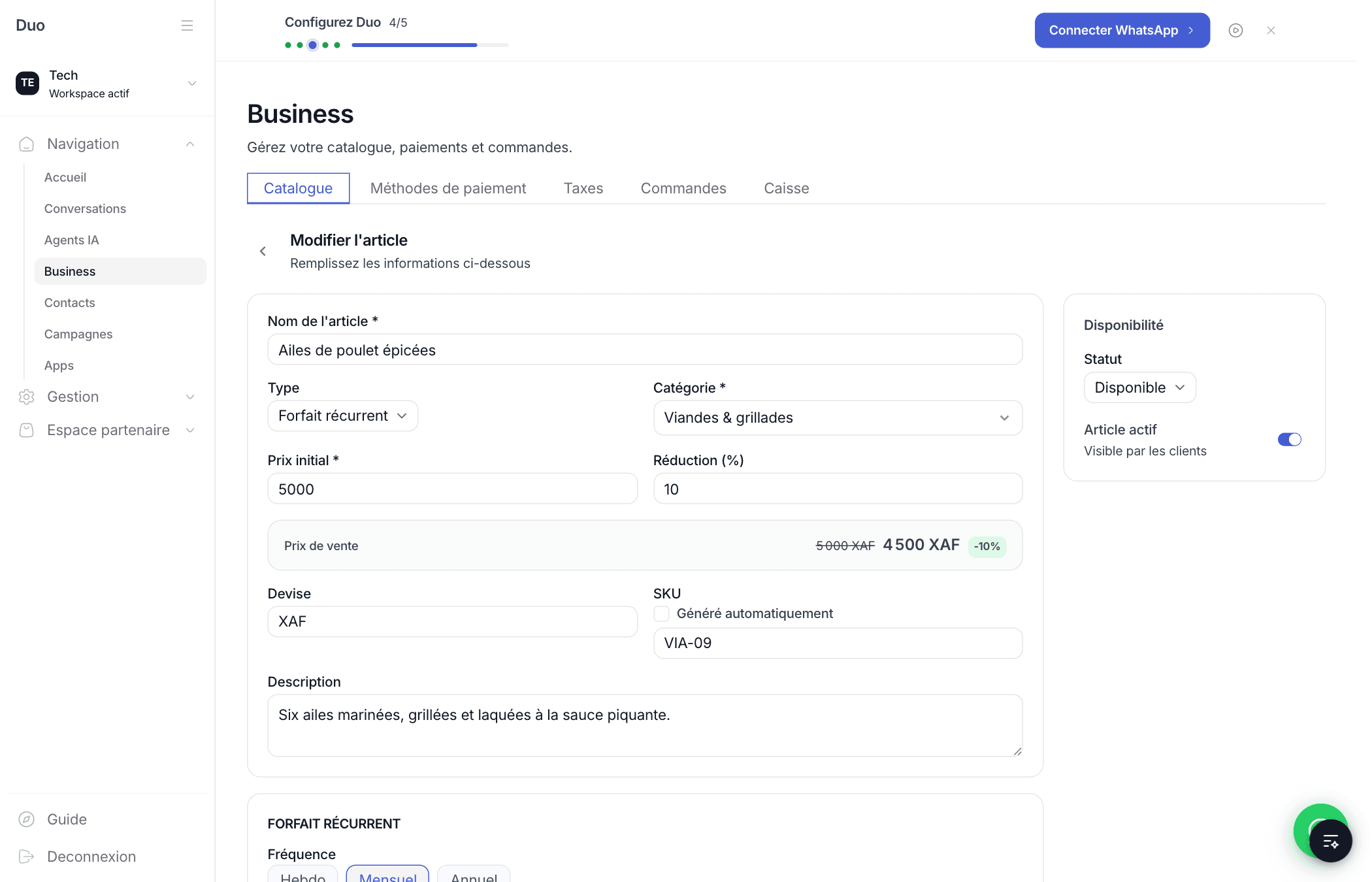Click the Espace partenaire bag icon
The width and height of the screenshot is (1372, 882).
tap(27, 430)
